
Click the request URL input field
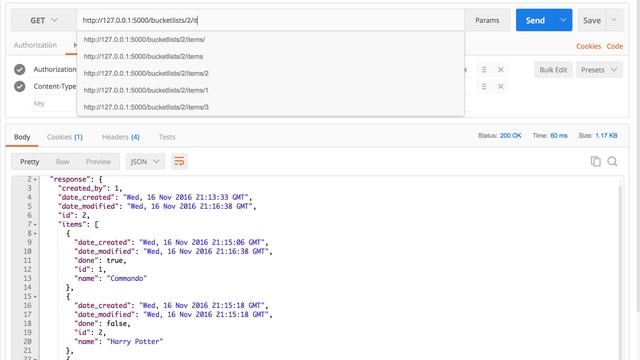(x=270, y=20)
